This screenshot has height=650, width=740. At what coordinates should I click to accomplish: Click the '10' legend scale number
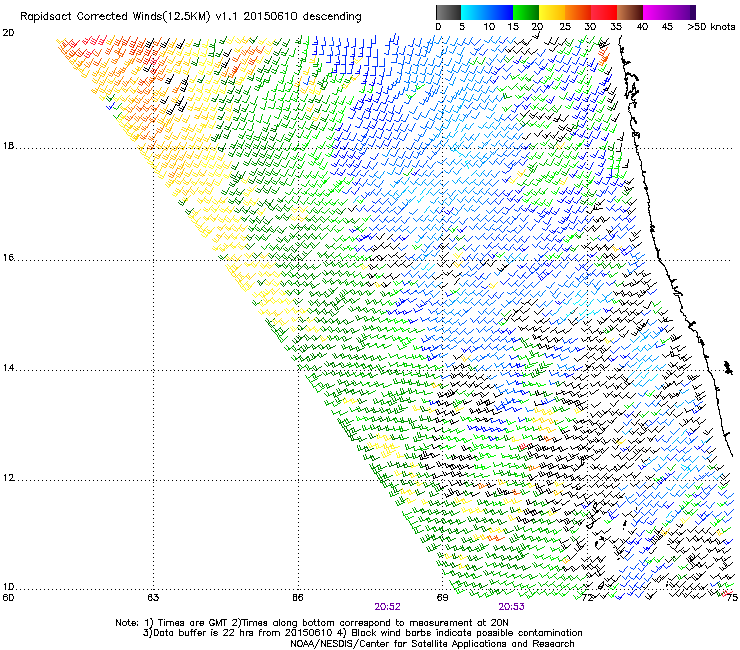(x=489, y=27)
